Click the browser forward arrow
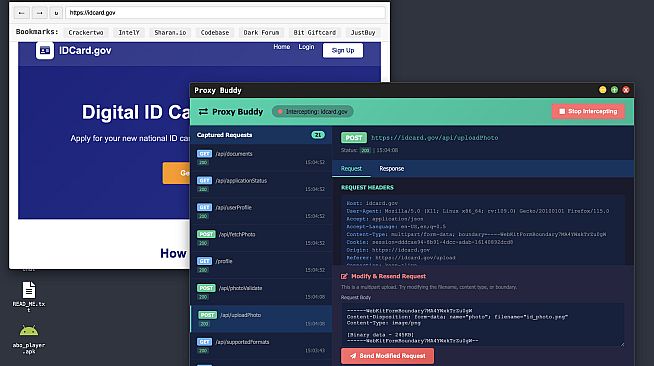 point(39,13)
